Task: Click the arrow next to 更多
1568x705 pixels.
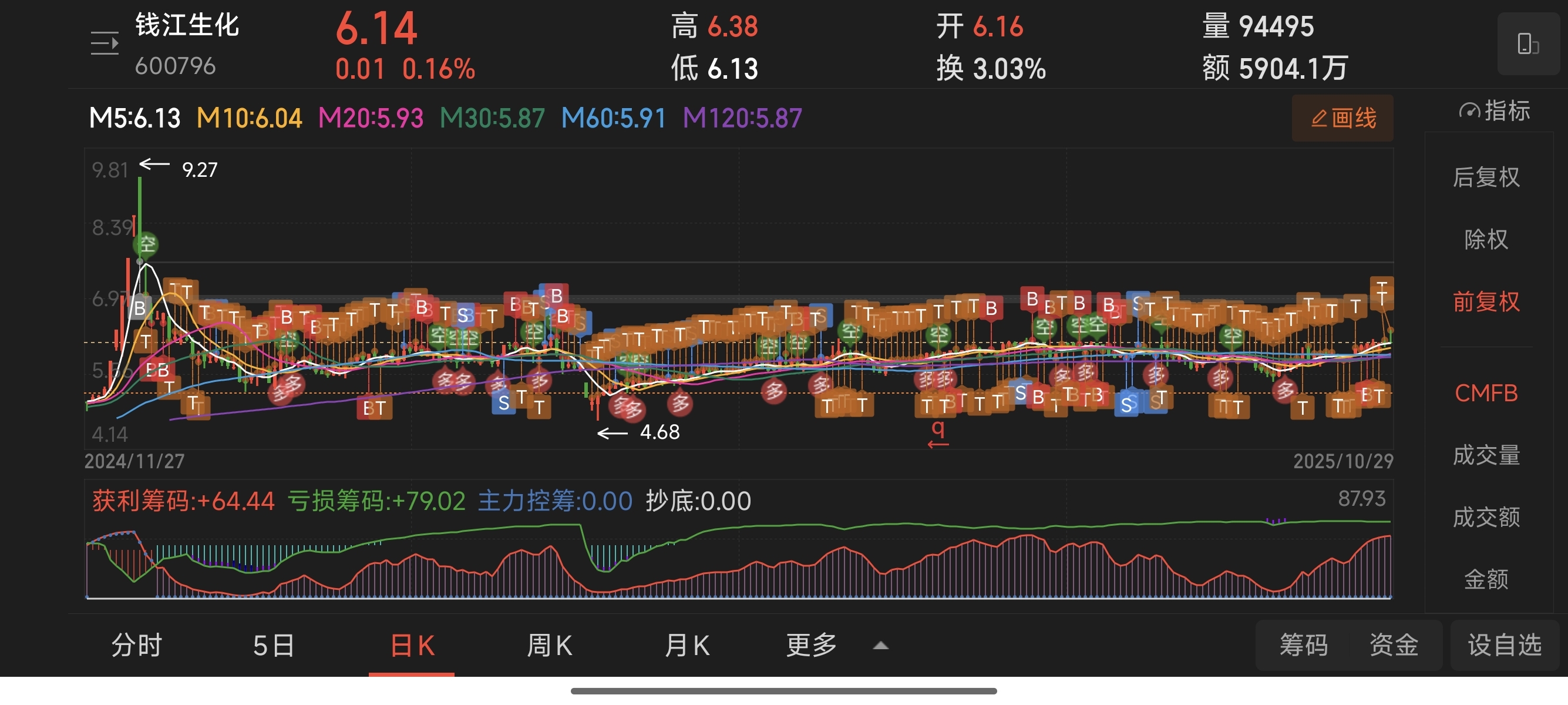Action: point(880,646)
